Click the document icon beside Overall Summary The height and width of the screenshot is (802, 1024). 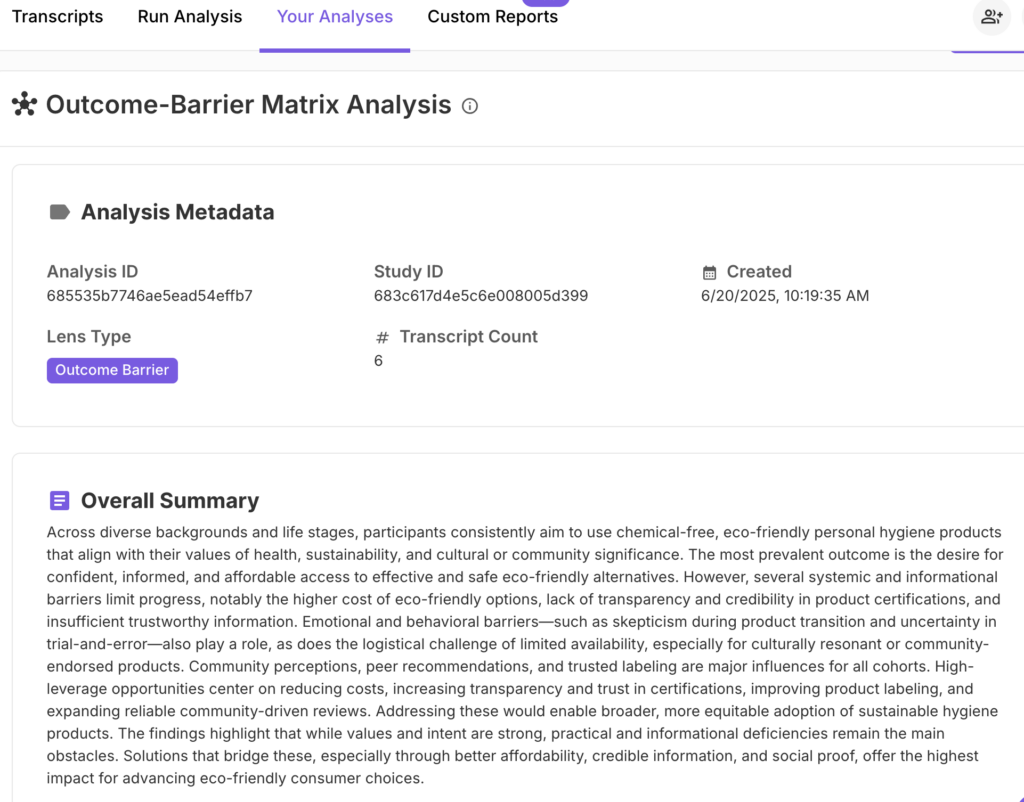[60, 501]
